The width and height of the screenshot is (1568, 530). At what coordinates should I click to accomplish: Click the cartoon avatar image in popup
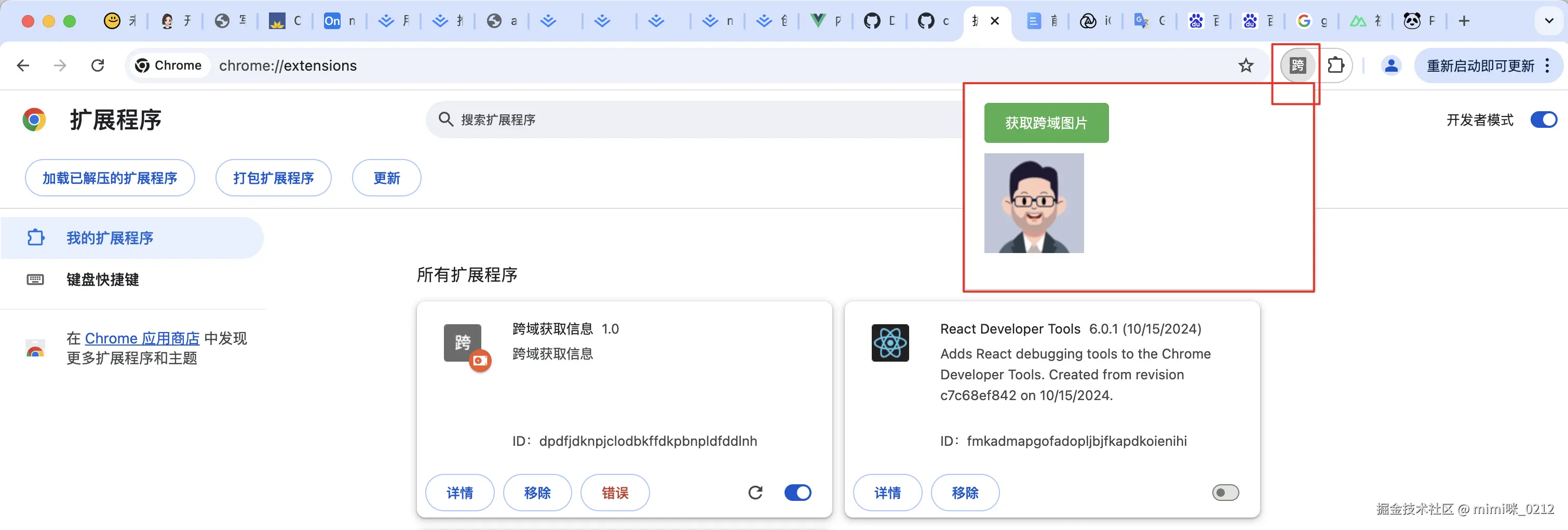(1034, 203)
